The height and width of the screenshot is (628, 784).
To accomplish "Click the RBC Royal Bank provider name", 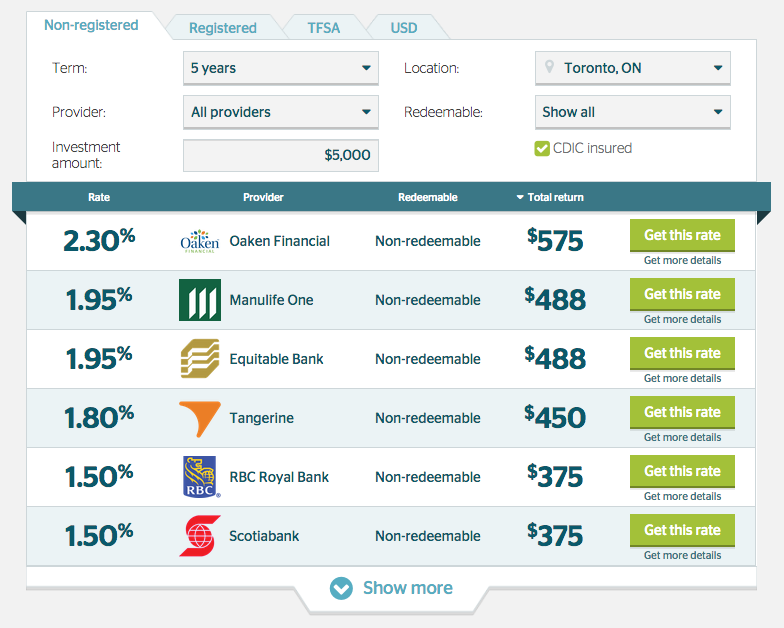I will pos(279,478).
